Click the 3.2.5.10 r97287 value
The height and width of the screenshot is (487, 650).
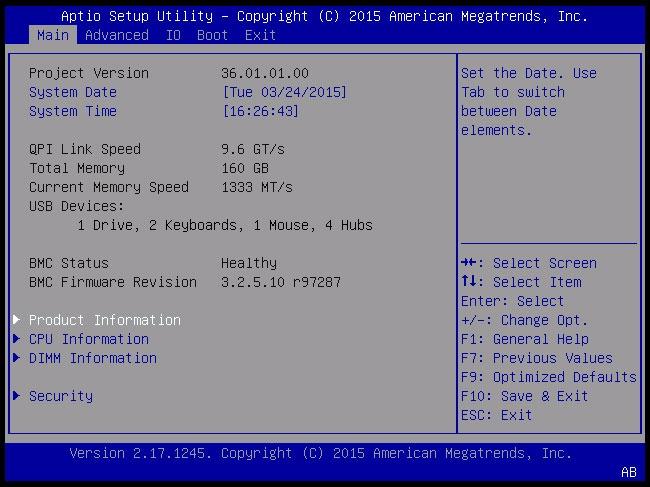(x=281, y=282)
